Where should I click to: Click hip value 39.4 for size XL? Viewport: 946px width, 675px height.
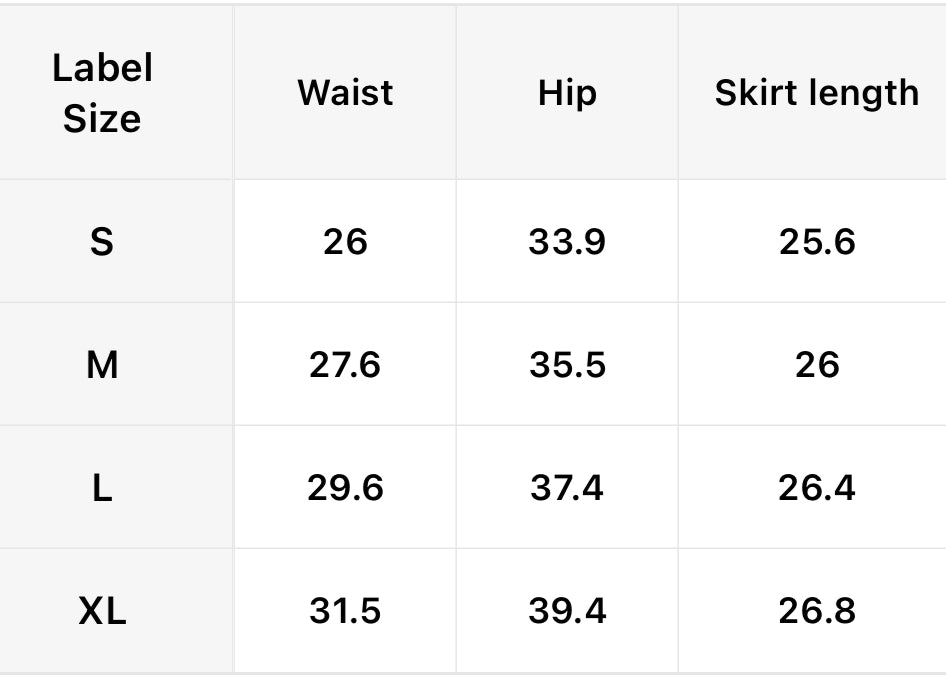pyautogui.click(x=567, y=611)
